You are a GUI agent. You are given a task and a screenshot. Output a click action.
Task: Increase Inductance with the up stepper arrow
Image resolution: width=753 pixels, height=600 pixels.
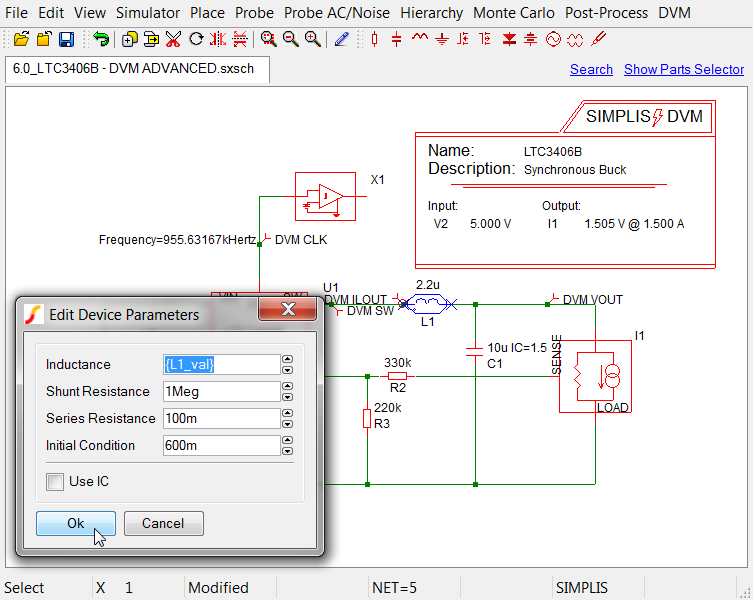point(288,359)
